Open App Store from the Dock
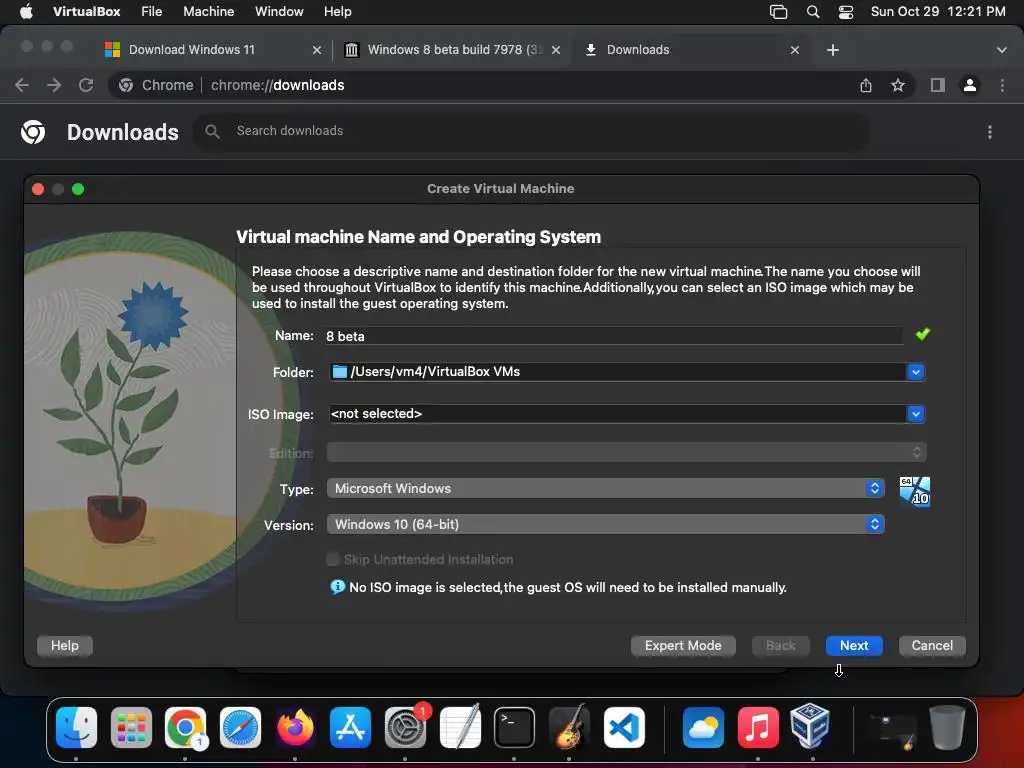The width and height of the screenshot is (1024, 768). pos(350,727)
